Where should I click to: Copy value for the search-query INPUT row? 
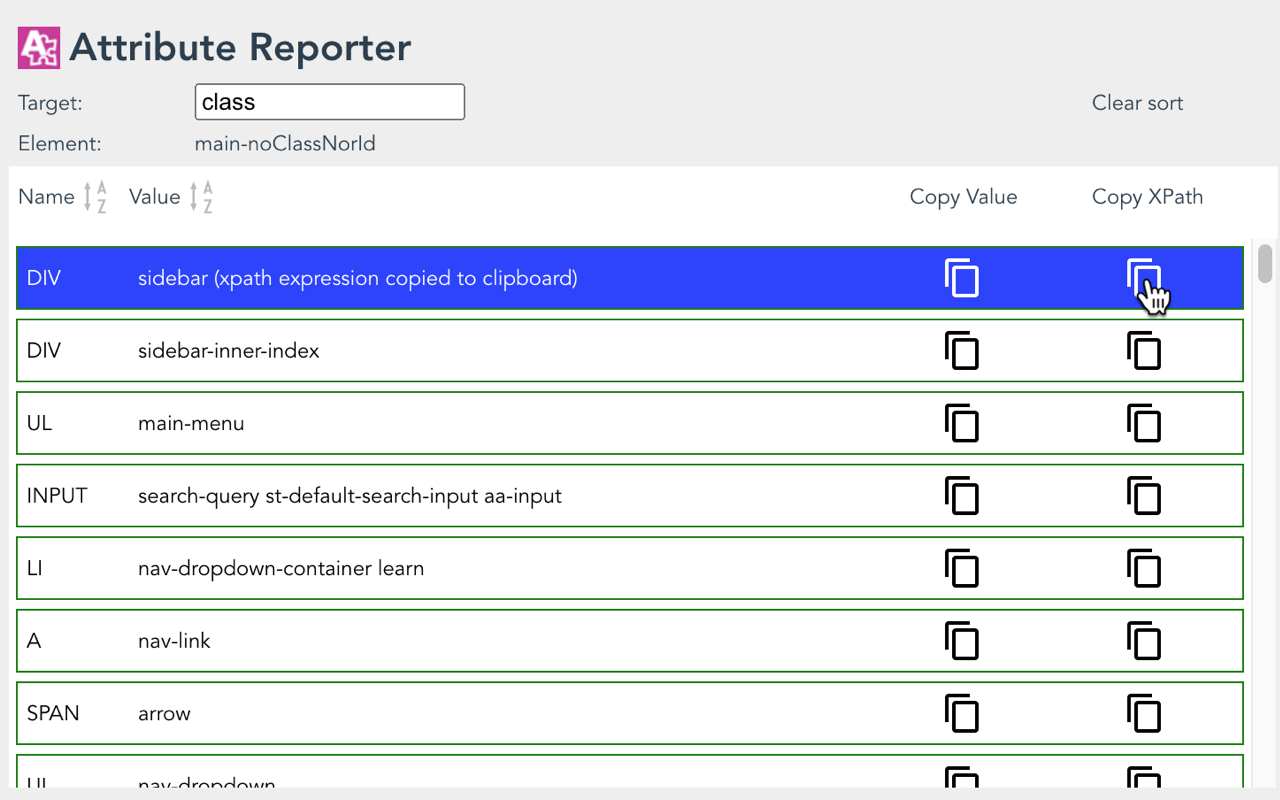tap(962, 496)
